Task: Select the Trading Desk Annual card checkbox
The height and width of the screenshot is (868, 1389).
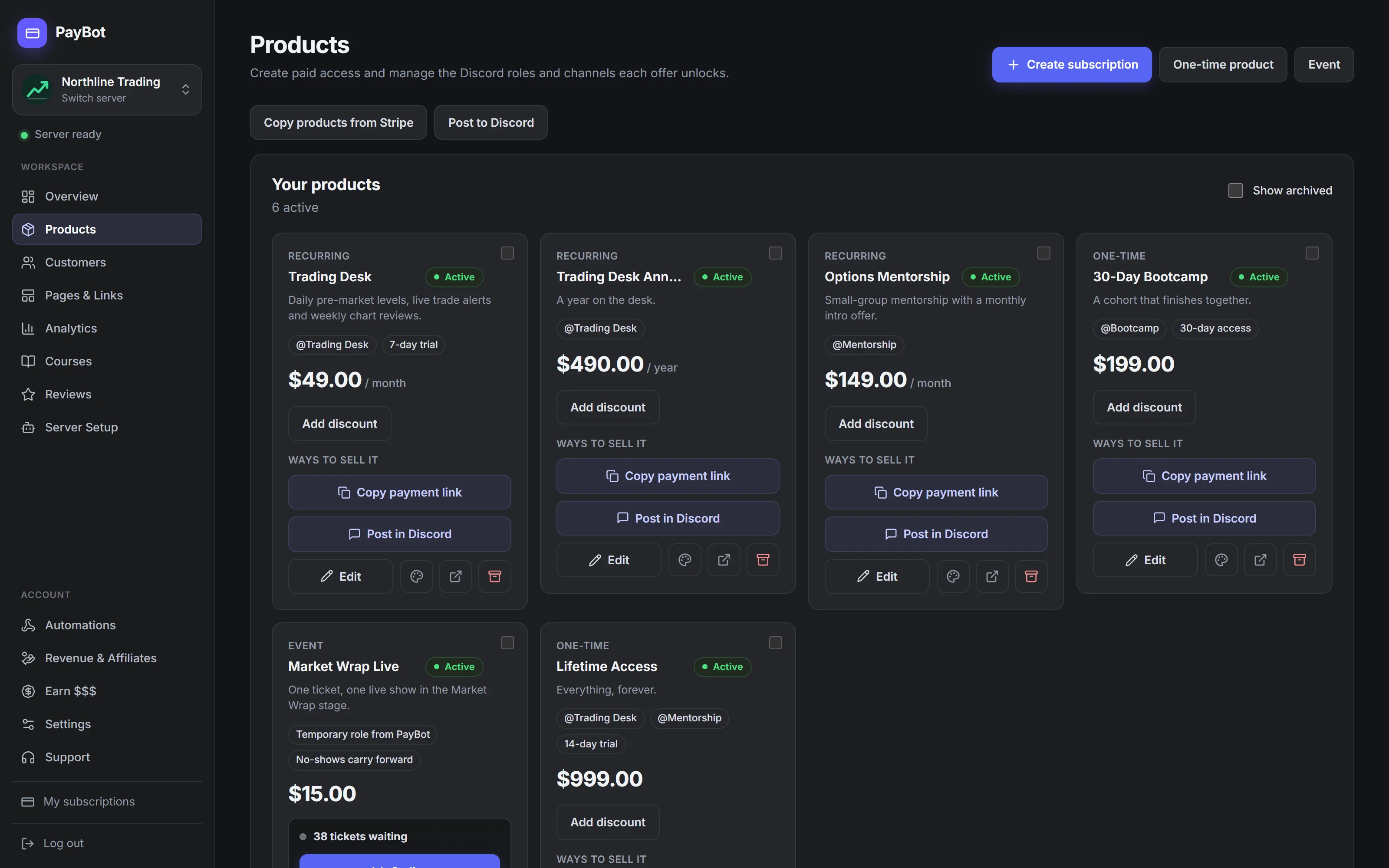Action: coord(775,253)
